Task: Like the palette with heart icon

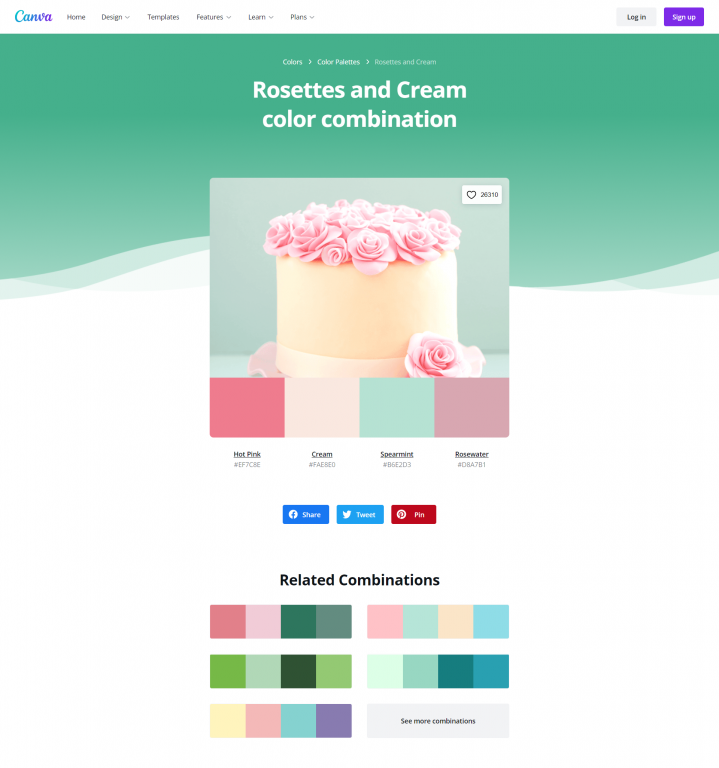Action: click(482, 194)
